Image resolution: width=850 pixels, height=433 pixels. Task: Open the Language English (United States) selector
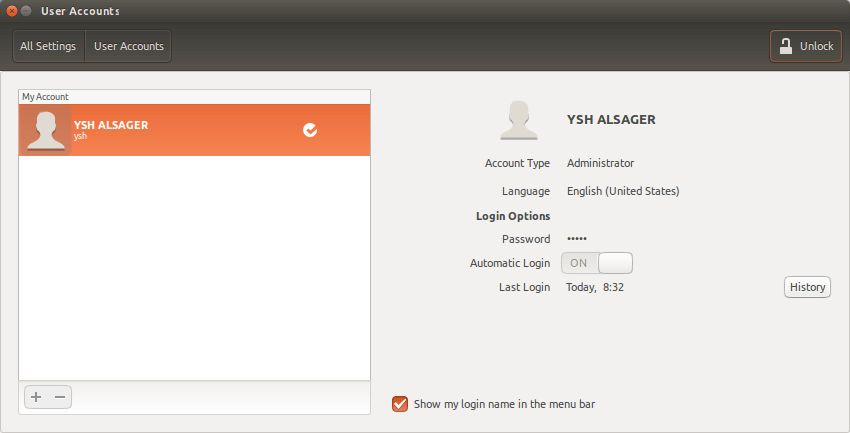[623, 191]
